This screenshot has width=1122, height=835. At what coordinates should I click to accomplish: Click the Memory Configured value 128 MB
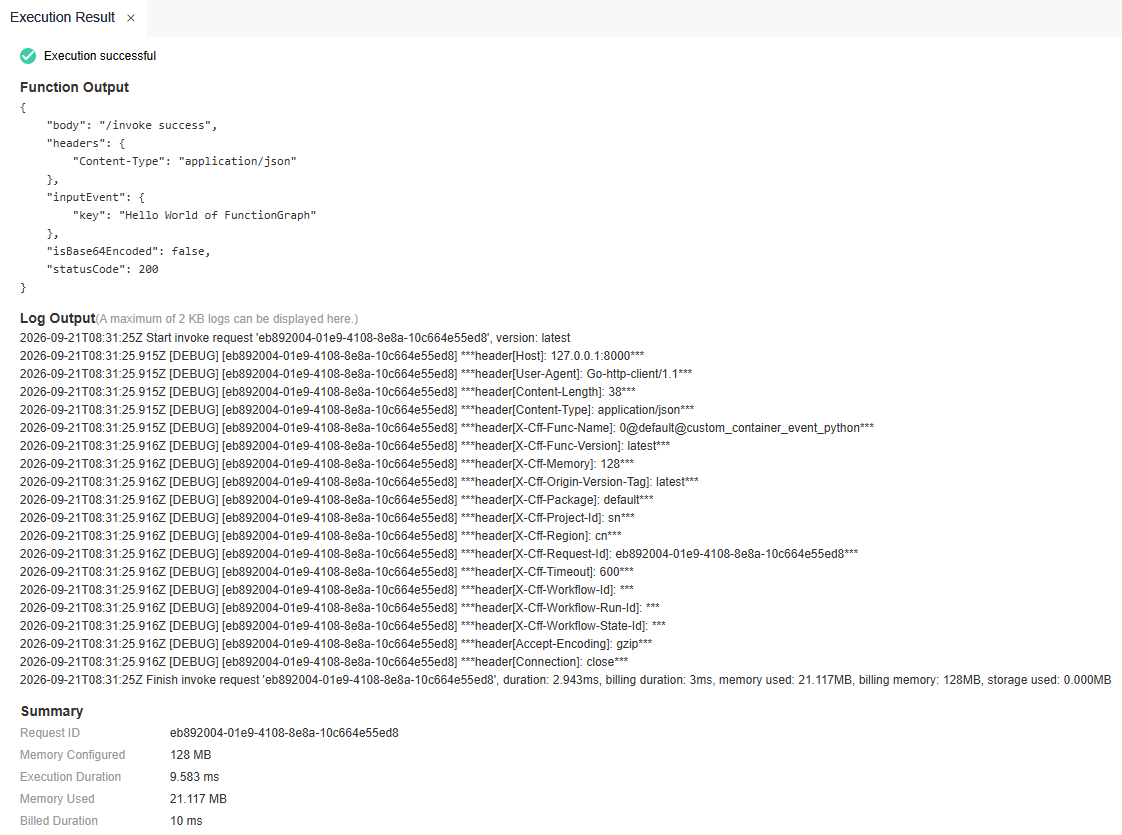(190, 755)
